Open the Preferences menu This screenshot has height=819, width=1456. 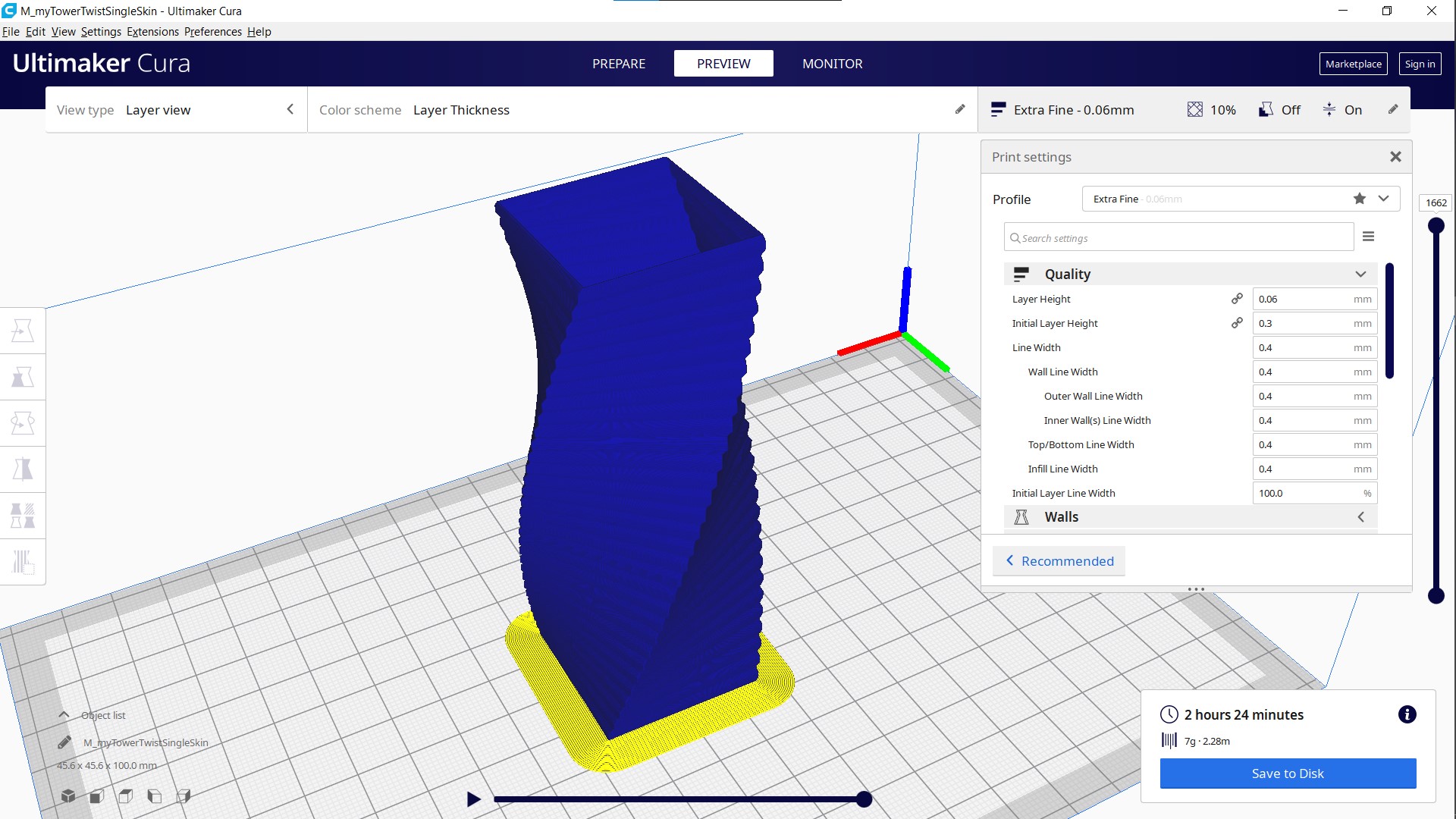pyautogui.click(x=213, y=32)
